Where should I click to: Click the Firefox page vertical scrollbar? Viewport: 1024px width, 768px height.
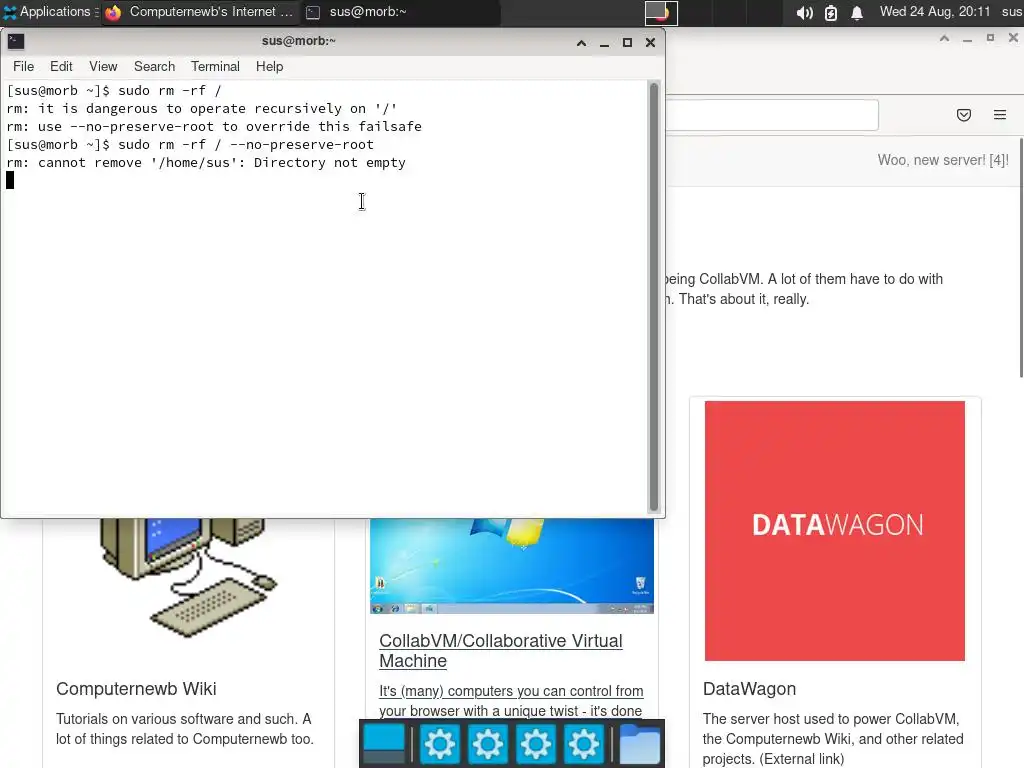pyautogui.click(x=1021, y=258)
